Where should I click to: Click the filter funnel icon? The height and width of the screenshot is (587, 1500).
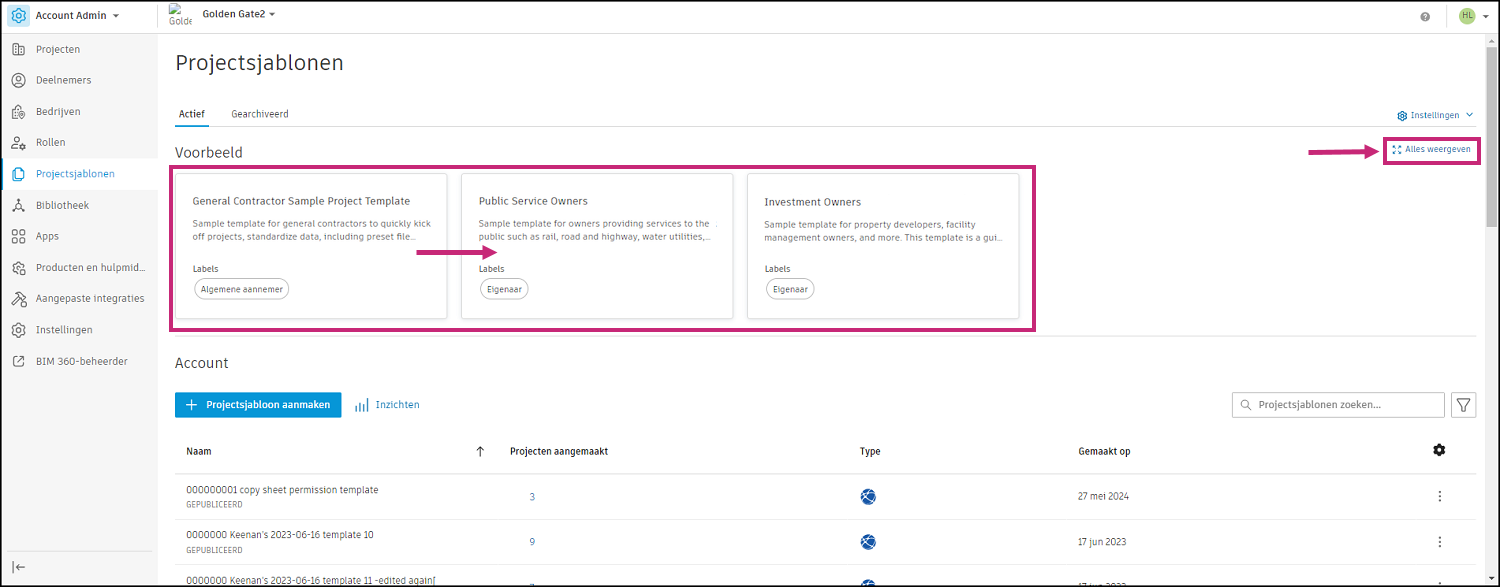click(x=1463, y=405)
